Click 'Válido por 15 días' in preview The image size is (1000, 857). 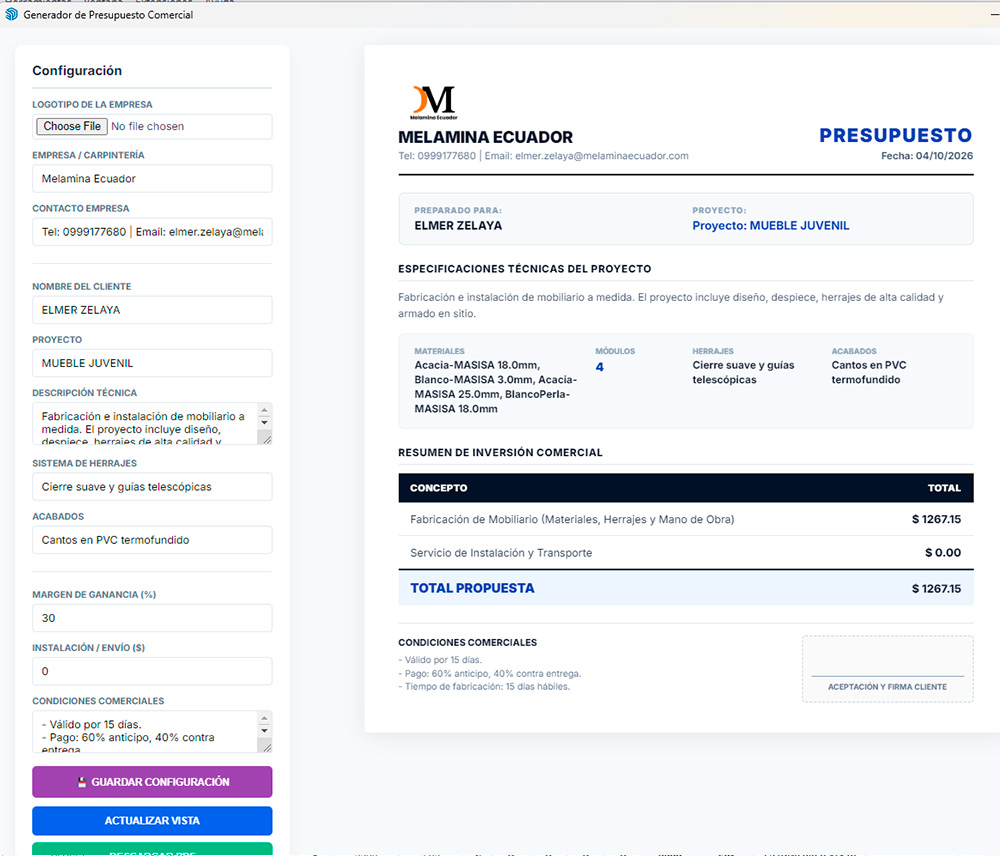tap(440, 660)
